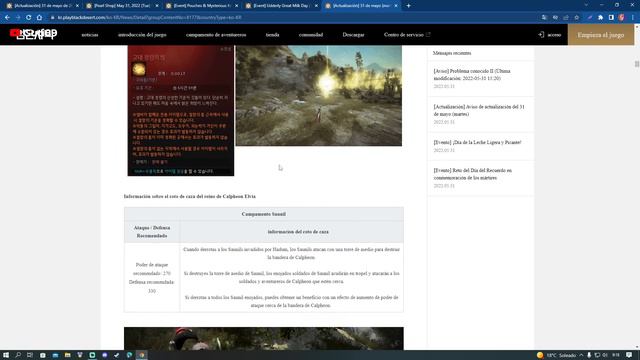Viewport: 640px width, 360px height.
Task: Open the browser home page icon
Action: click(x=40, y=18)
